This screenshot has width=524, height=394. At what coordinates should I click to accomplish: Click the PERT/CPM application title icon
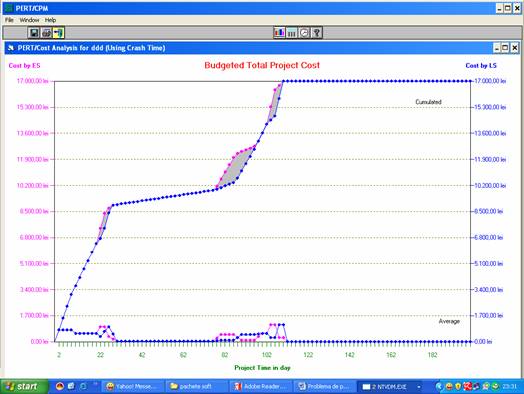[9, 8]
